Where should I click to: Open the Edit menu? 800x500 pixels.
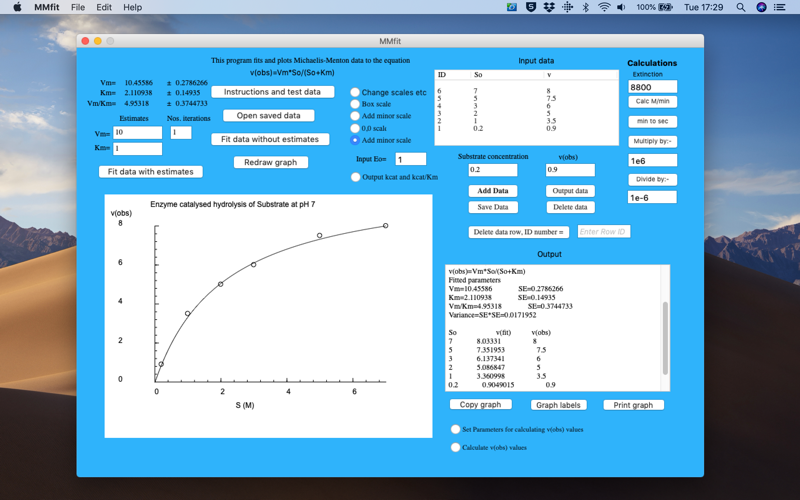pyautogui.click(x=104, y=7)
